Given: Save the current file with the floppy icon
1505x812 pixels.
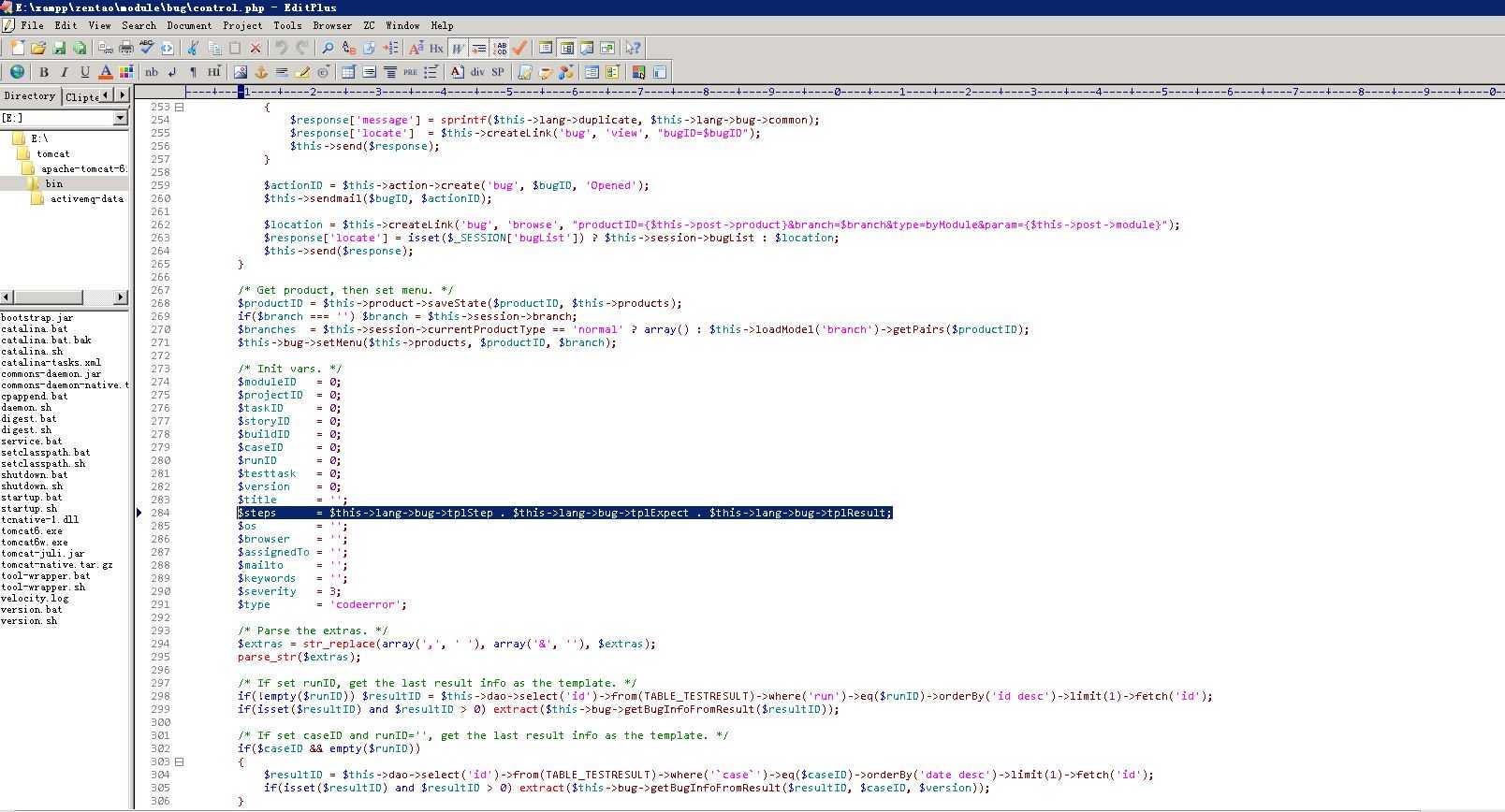Looking at the screenshot, I should (59, 48).
